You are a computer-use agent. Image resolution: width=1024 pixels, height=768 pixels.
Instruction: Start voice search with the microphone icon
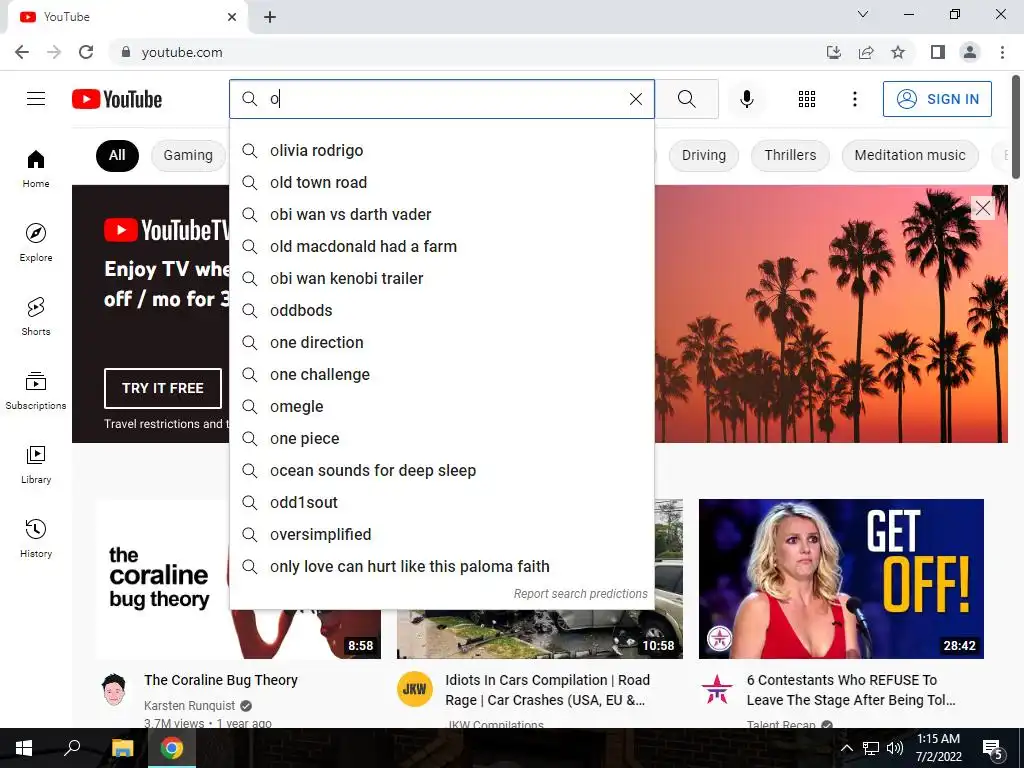(x=746, y=99)
